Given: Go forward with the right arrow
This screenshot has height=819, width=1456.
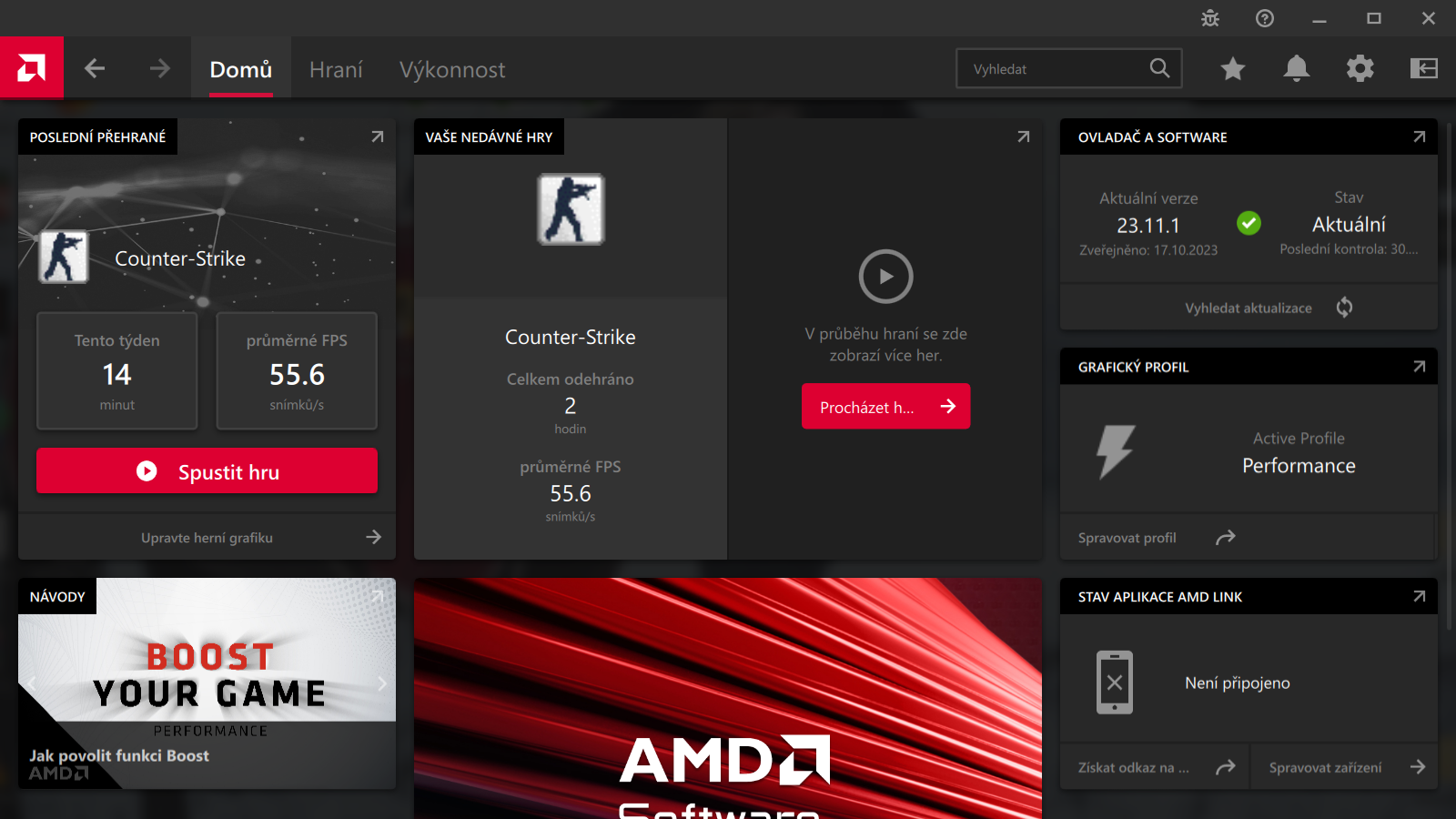Looking at the screenshot, I should tap(160, 68).
